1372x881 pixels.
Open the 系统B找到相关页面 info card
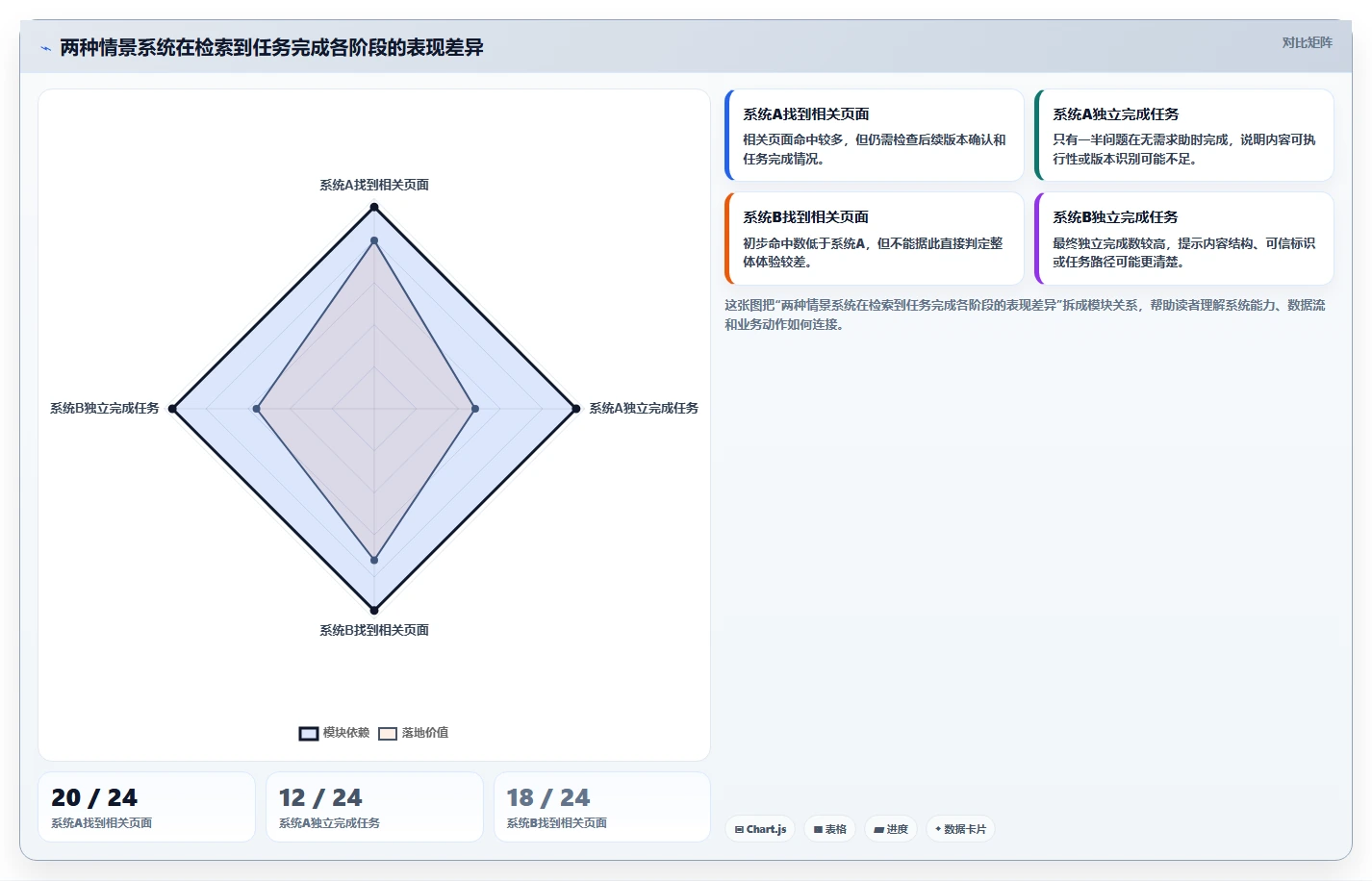874,239
